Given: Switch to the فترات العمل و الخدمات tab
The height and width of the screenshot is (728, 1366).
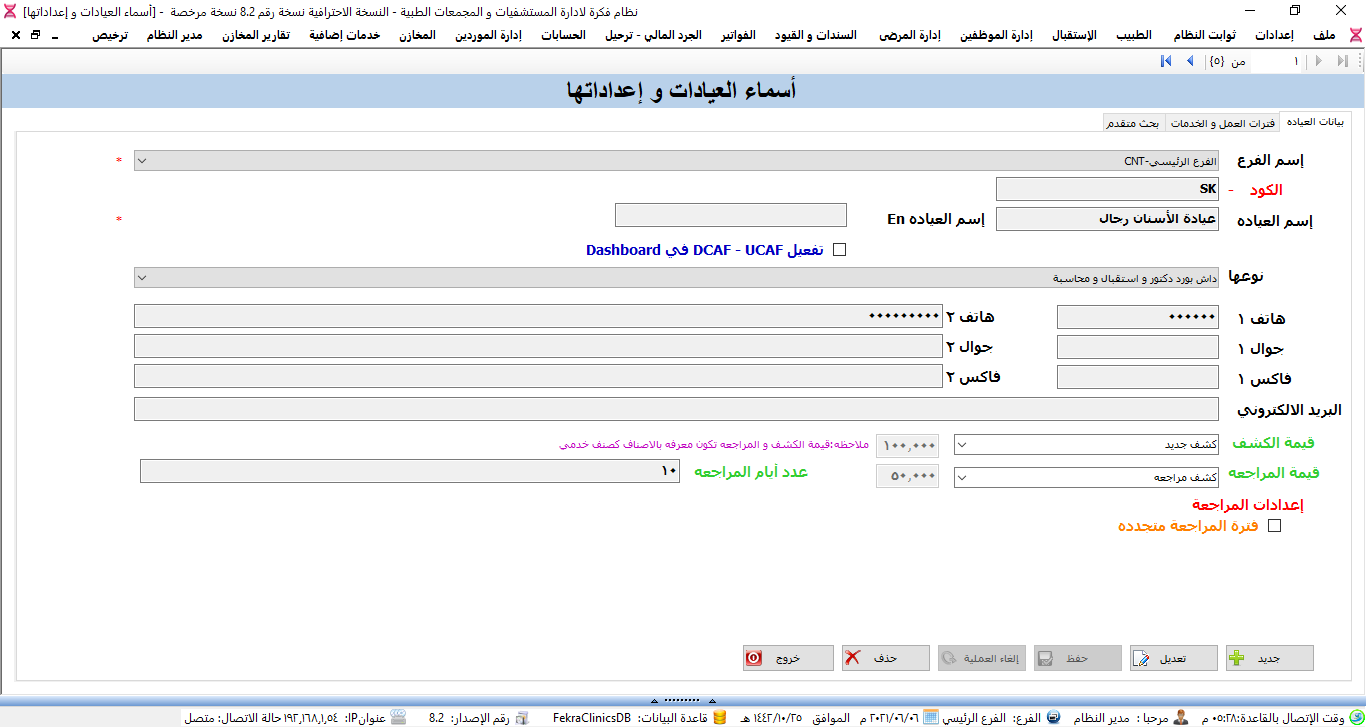Looking at the screenshot, I should (x=1222, y=124).
